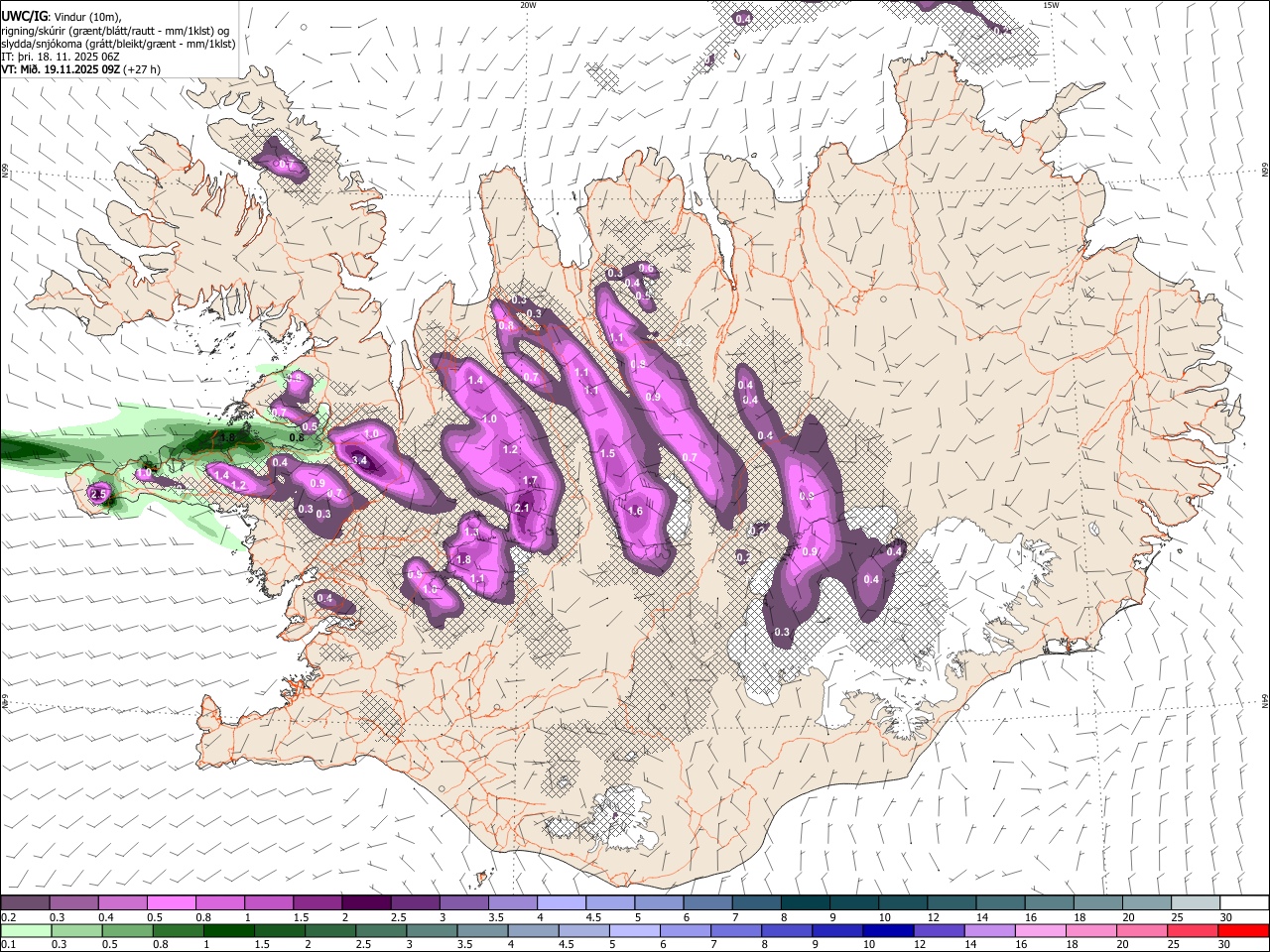Click the top legend swatch between 0.2 and 0.3
The image size is (1270, 952).
[26, 902]
